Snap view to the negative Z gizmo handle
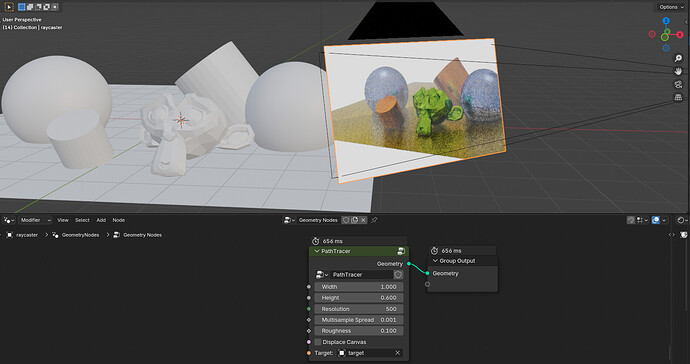 pyautogui.click(x=666, y=48)
